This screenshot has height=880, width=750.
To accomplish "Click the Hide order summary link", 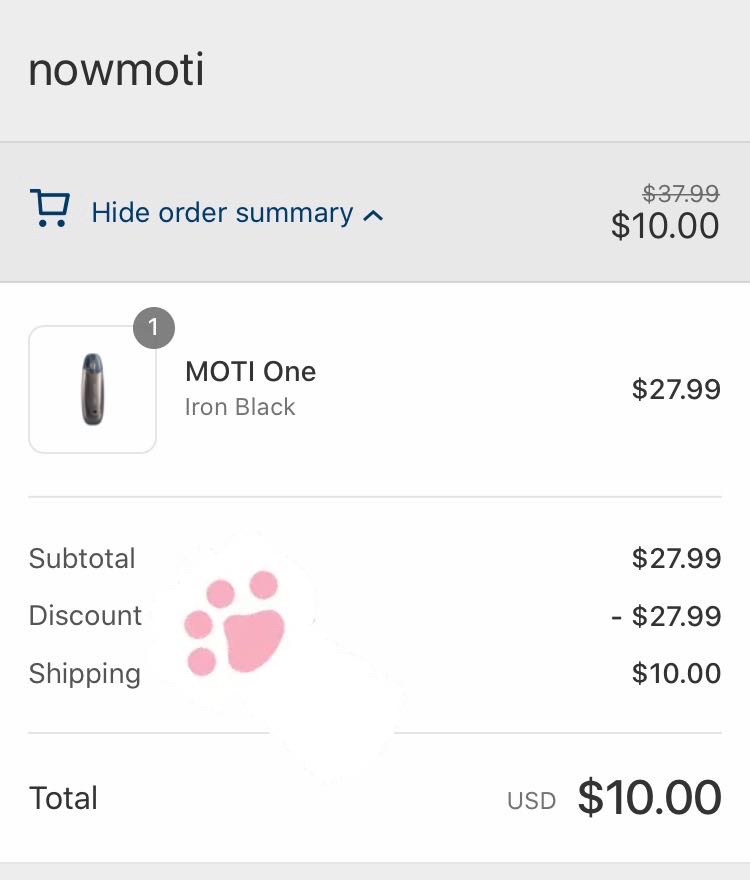I will coord(222,213).
